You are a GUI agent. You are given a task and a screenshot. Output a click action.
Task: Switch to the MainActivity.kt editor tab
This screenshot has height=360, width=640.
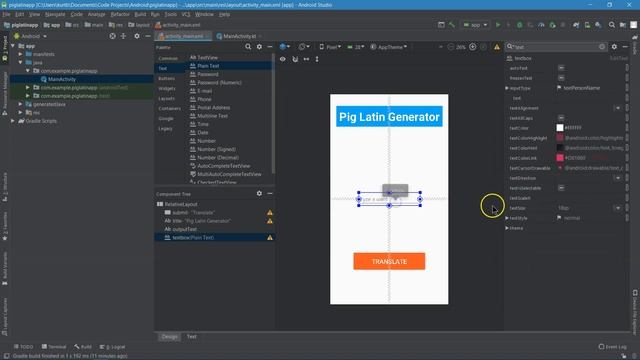point(238,36)
